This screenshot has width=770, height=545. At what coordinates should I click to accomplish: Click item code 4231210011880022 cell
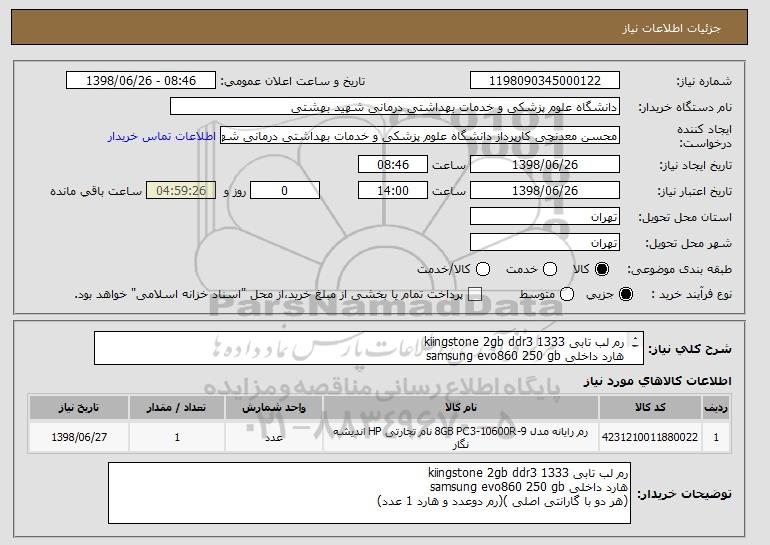pyautogui.click(x=650, y=437)
